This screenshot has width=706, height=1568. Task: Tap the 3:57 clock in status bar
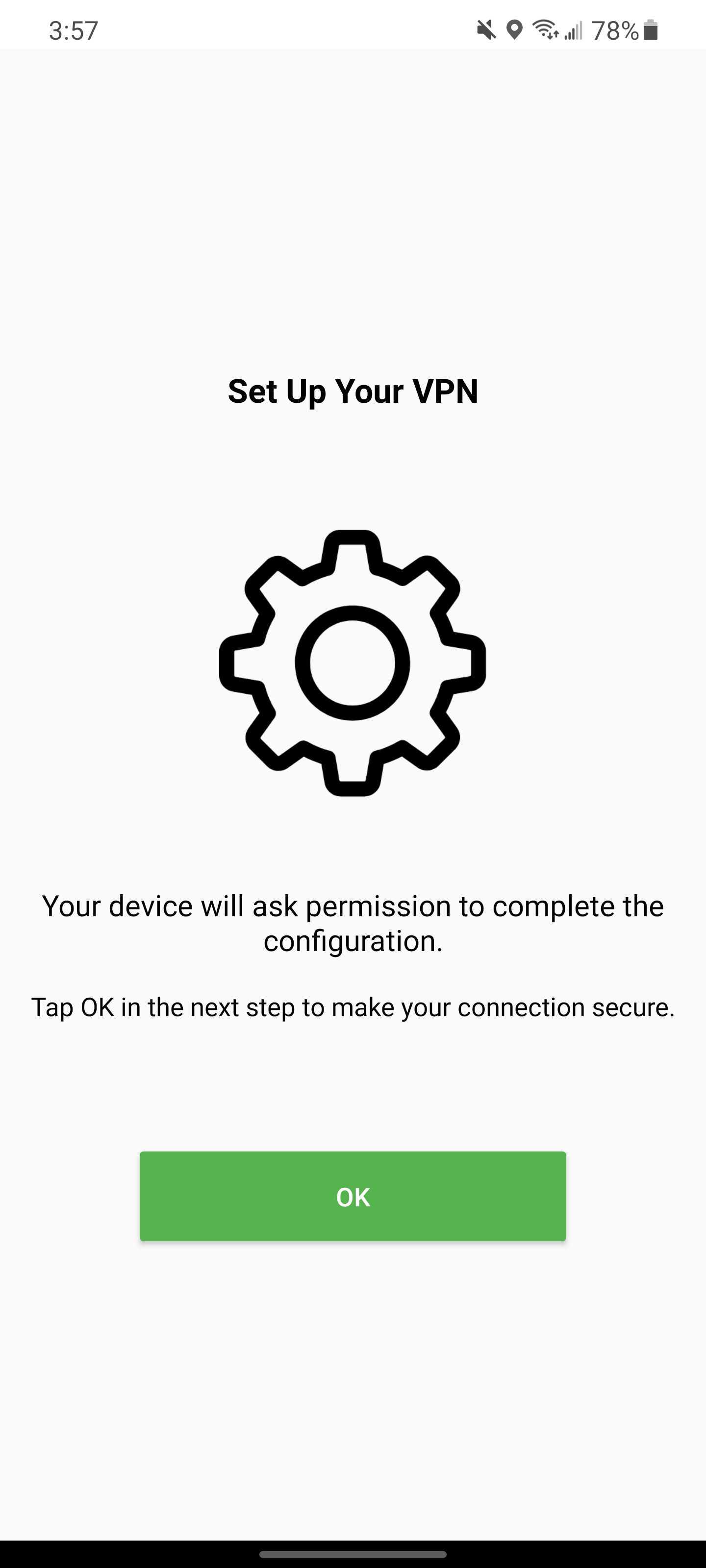pyautogui.click(x=74, y=30)
